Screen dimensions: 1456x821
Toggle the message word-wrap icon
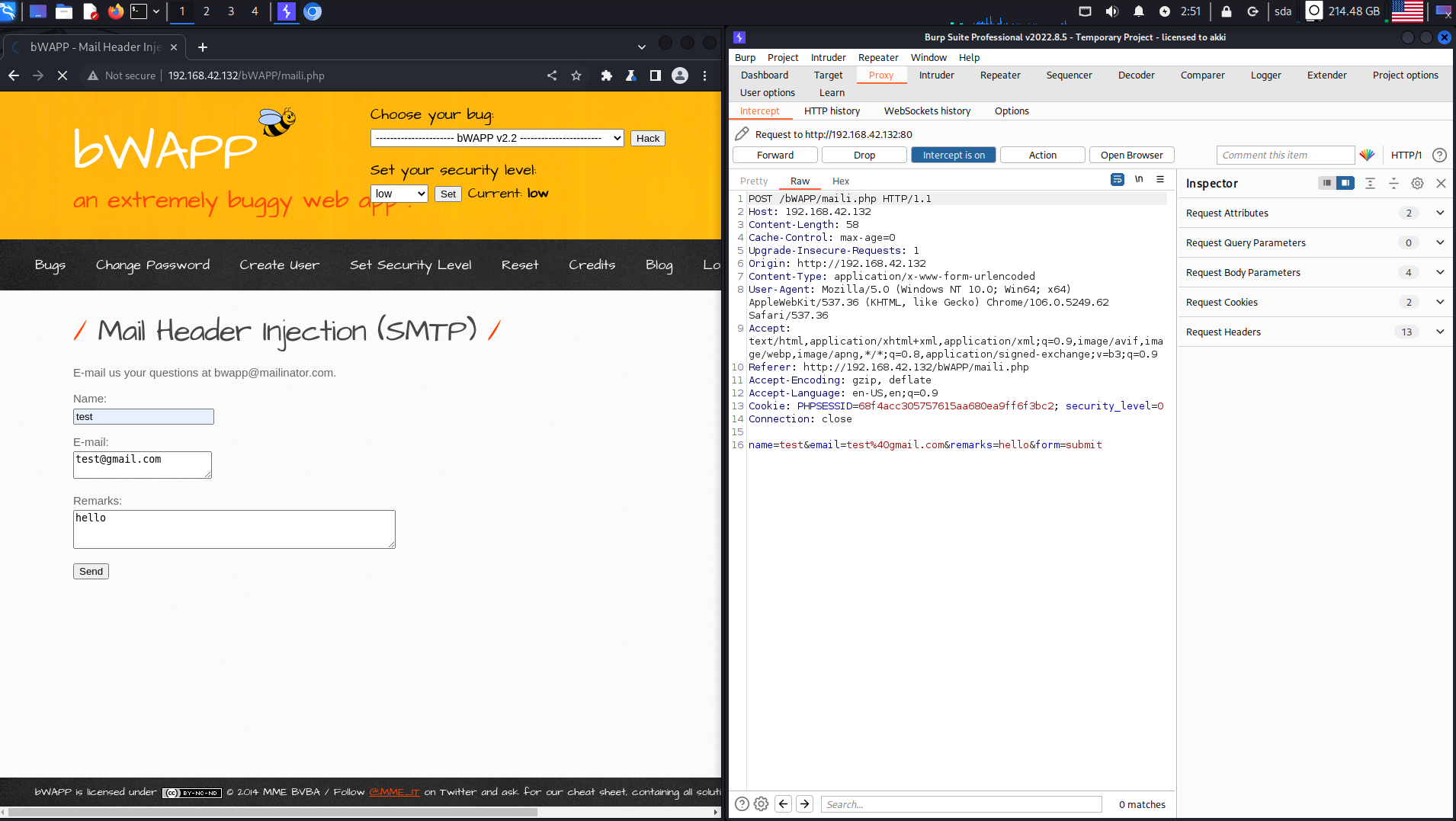(1117, 180)
